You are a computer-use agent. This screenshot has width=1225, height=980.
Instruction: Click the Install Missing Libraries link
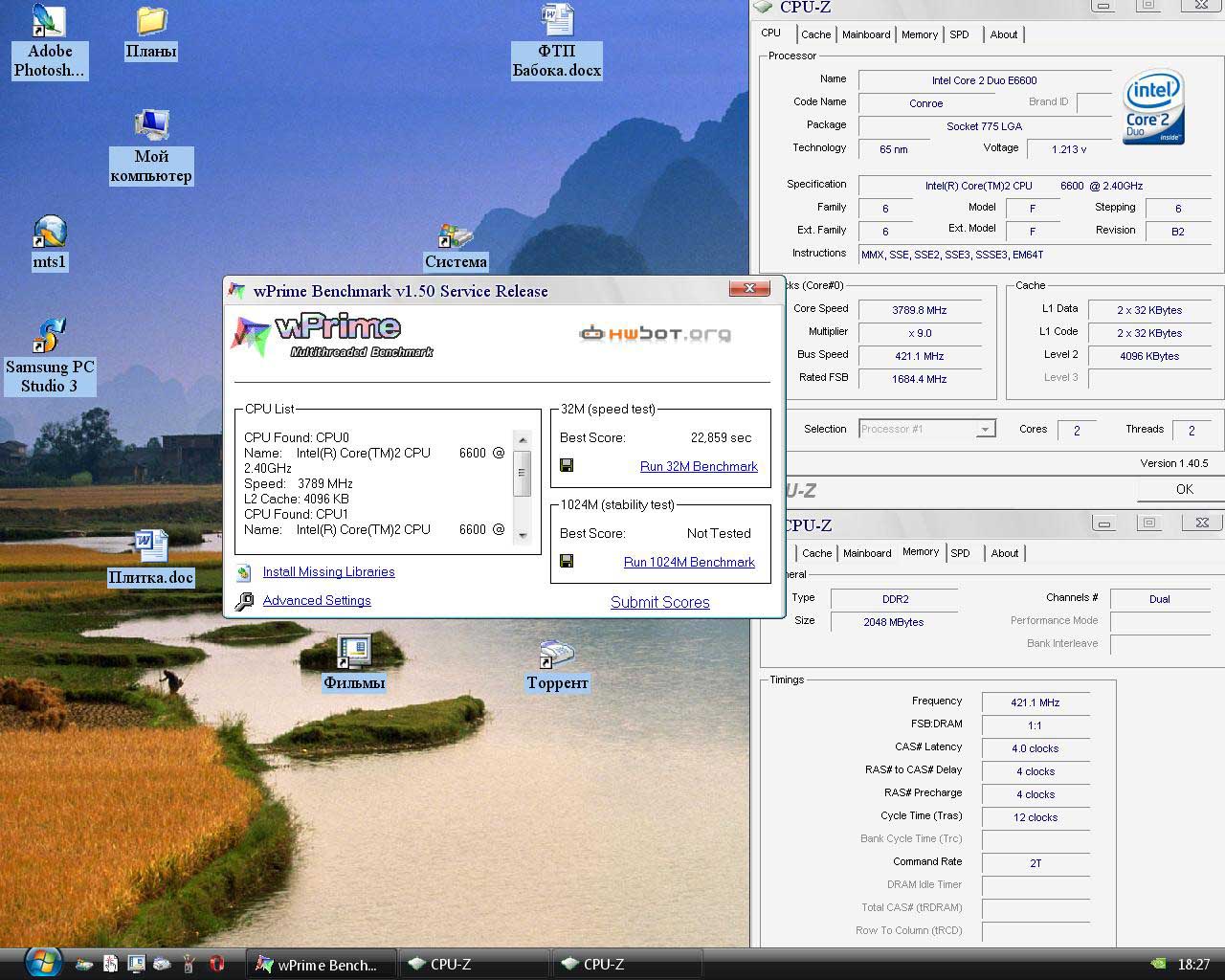[328, 571]
